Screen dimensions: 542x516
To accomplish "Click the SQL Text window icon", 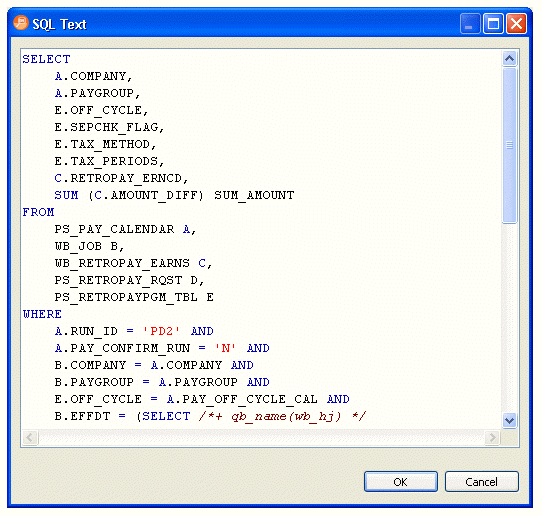I will [x=20, y=23].
